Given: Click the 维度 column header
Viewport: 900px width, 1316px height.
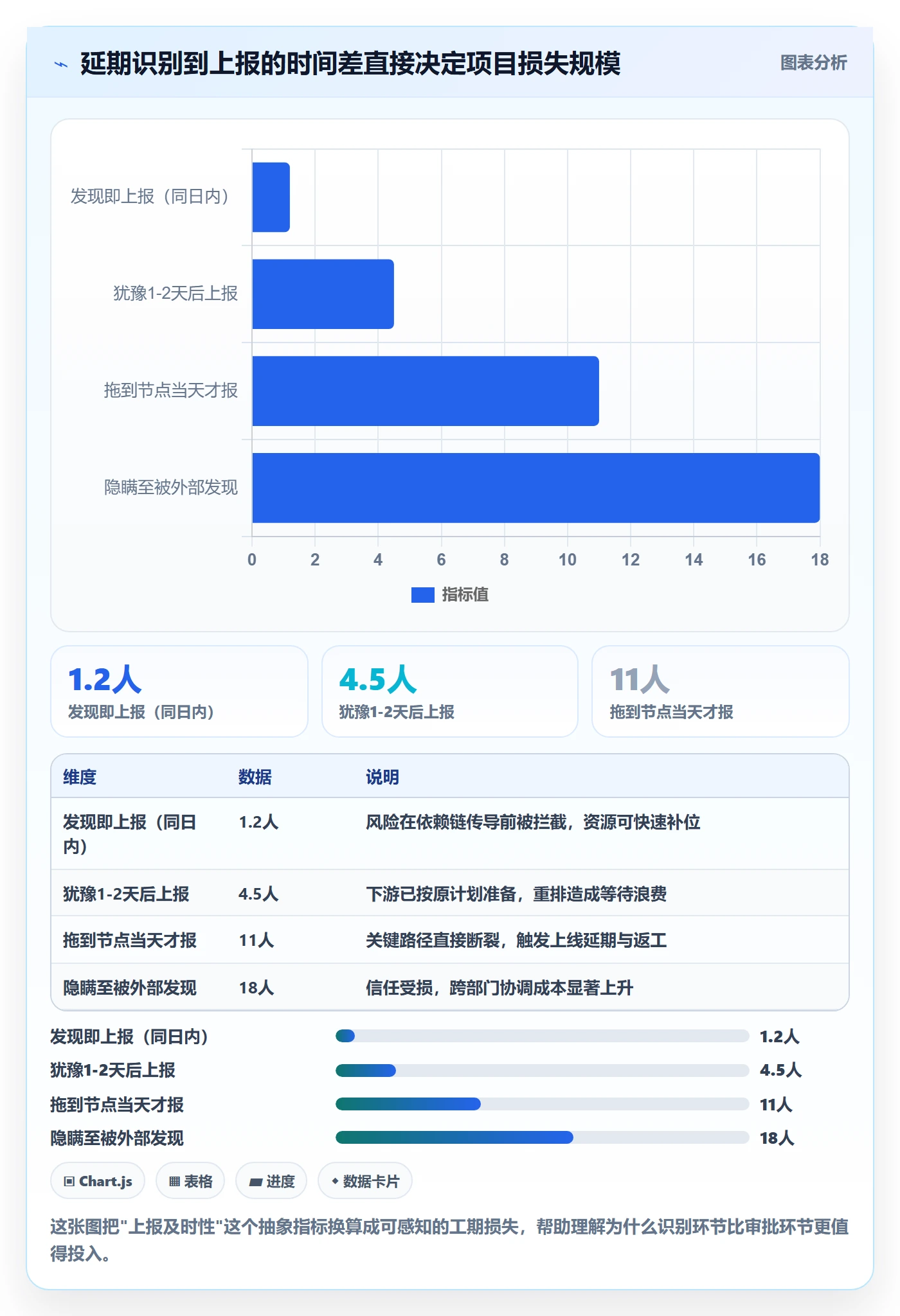Looking at the screenshot, I should [80, 777].
